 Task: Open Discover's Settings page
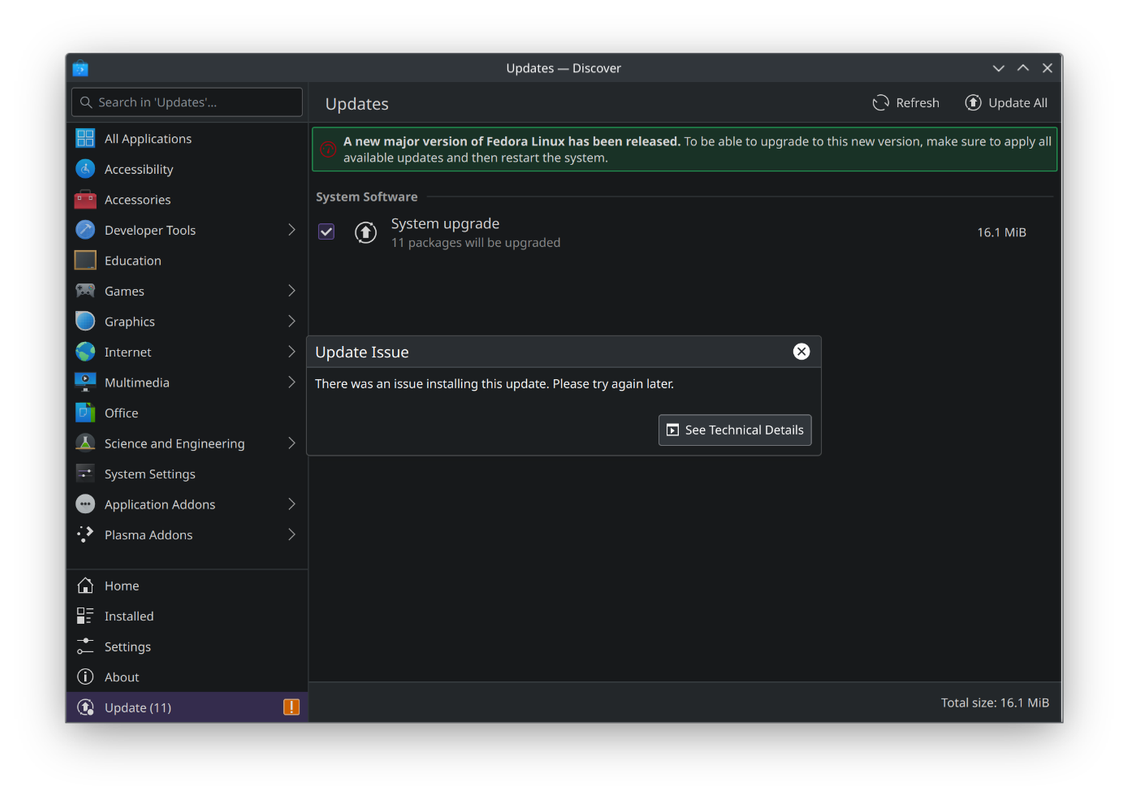(x=187, y=646)
